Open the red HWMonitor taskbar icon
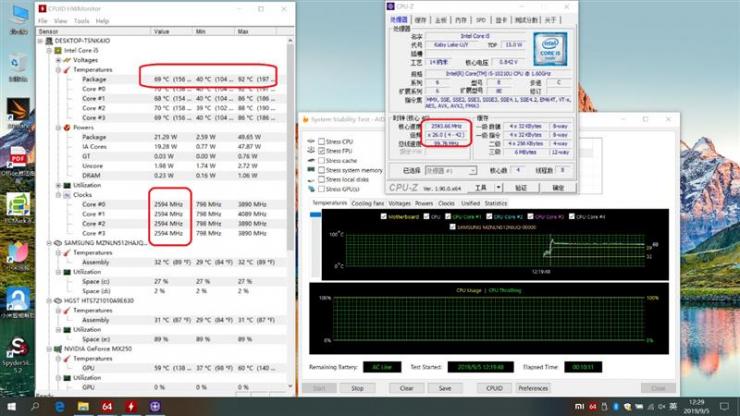 tap(131, 407)
